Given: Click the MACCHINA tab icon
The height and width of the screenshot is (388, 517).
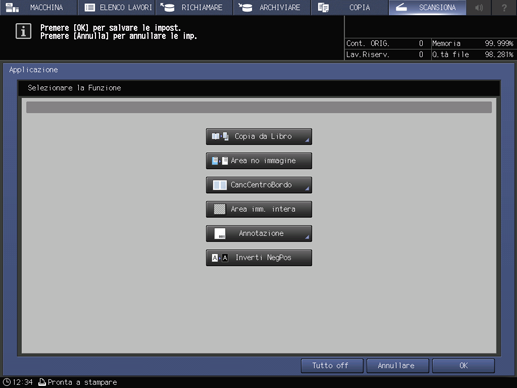Looking at the screenshot, I should point(12,7).
